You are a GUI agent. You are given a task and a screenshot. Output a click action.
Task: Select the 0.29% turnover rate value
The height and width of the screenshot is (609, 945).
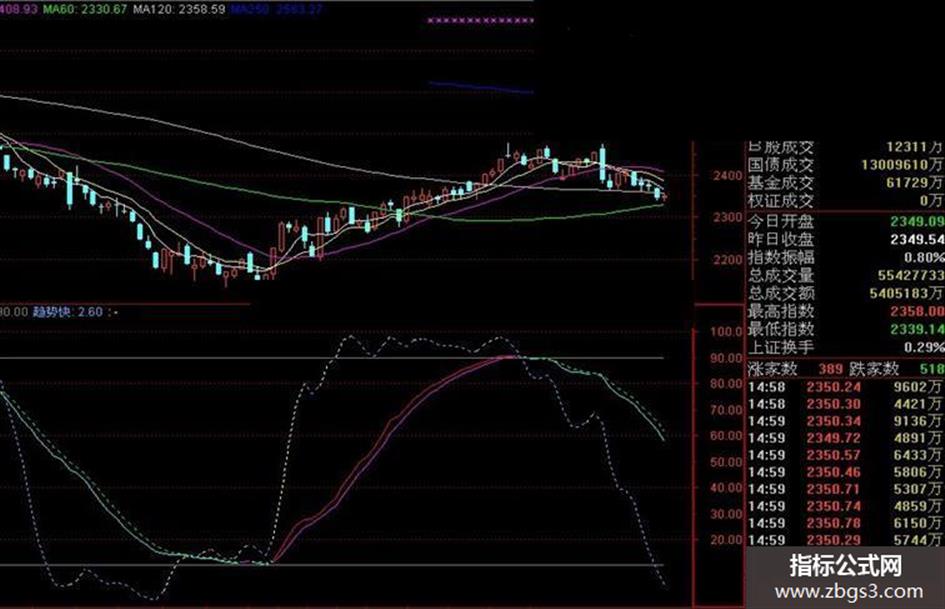pos(924,347)
